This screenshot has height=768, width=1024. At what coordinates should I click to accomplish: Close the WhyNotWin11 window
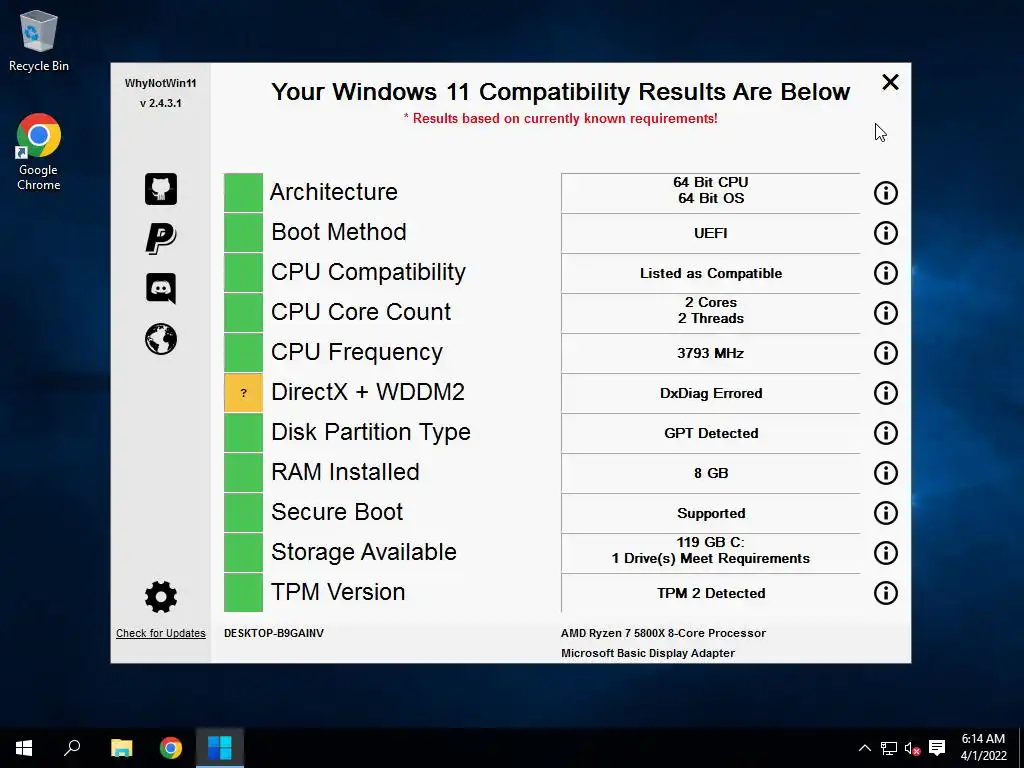[x=890, y=82]
